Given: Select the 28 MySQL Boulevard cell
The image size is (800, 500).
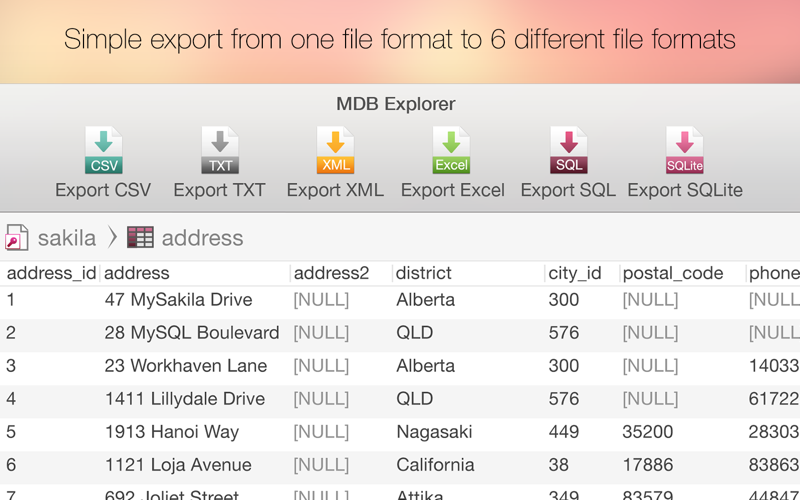Looking at the screenshot, I should tap(192, 333).
